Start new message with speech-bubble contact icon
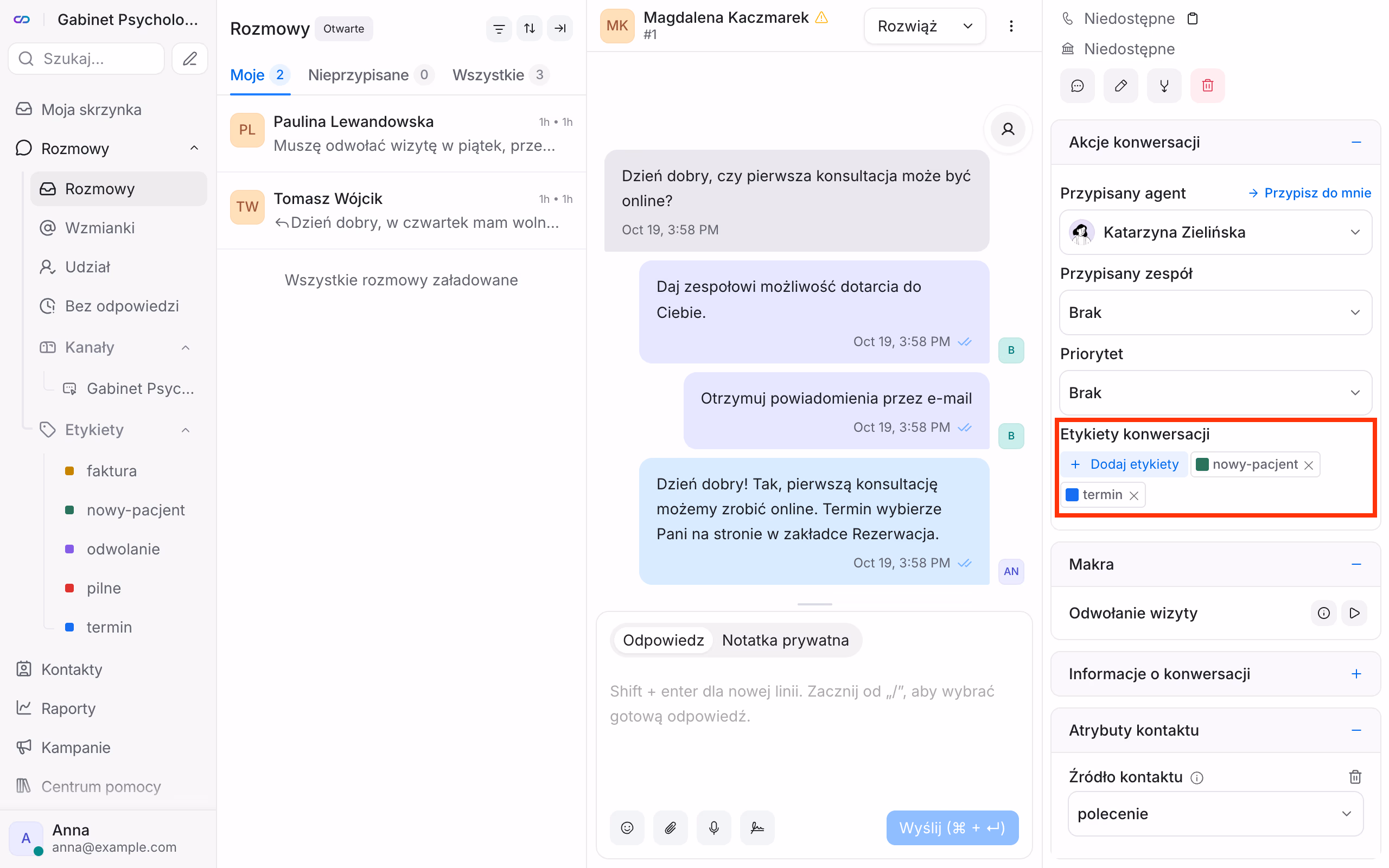Viewport: 1389px width, 868px height. tap(1078, 86)
